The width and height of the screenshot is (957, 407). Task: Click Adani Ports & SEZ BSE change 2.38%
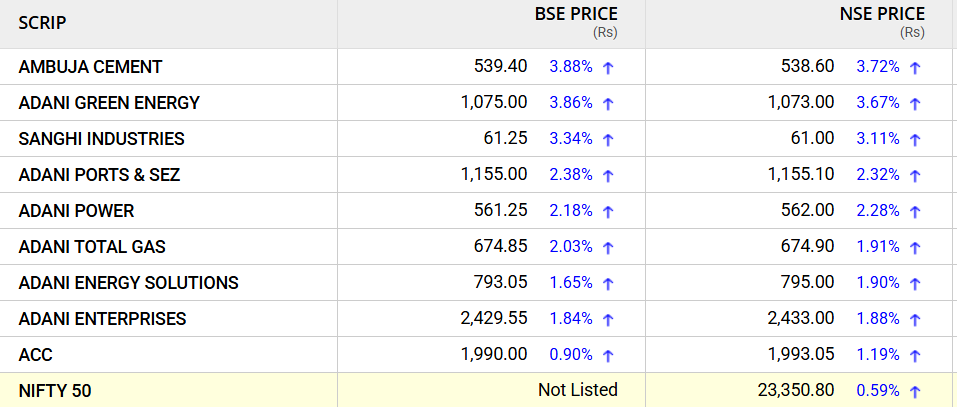(x=571, y=175)
